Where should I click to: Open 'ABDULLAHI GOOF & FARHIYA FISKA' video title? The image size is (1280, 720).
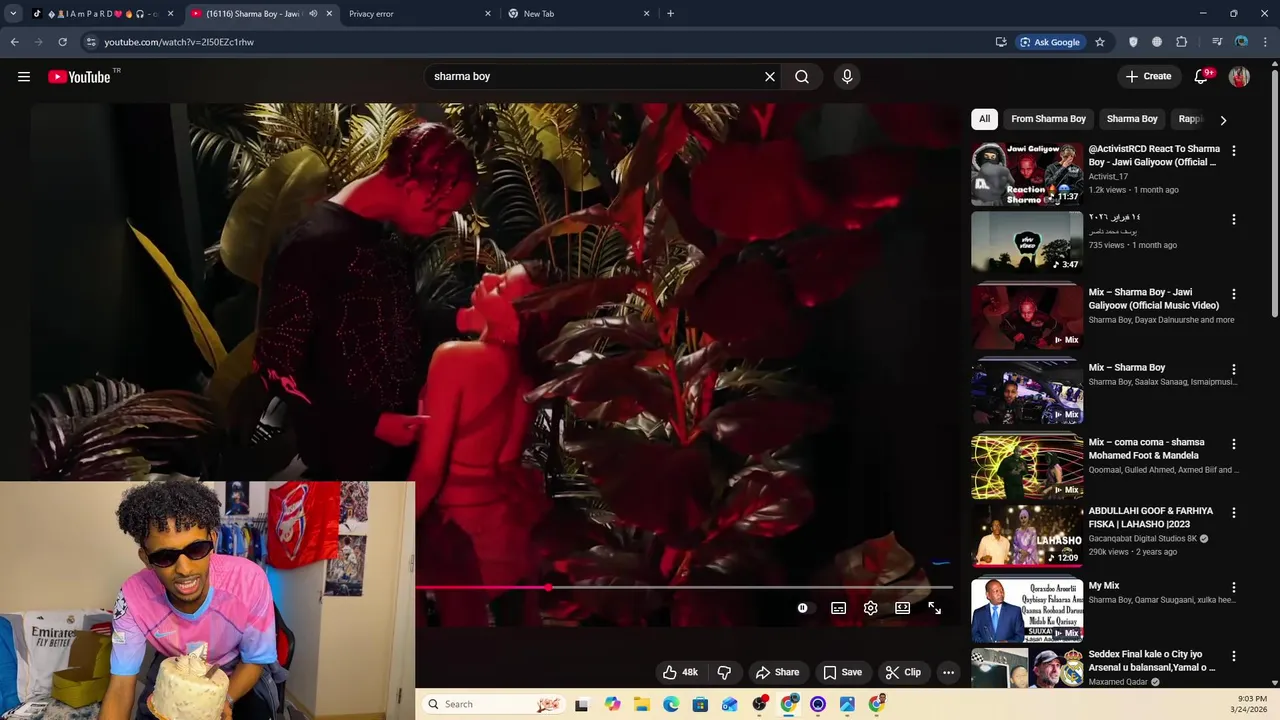click(1151, 518)
